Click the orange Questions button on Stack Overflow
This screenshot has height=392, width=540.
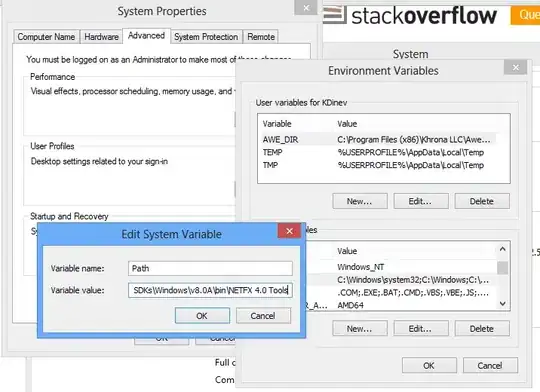pyautogui.click(x=525, y=15)
